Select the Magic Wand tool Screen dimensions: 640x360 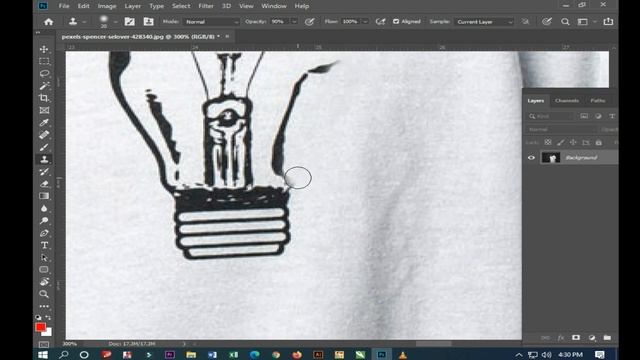pos(44,86)
